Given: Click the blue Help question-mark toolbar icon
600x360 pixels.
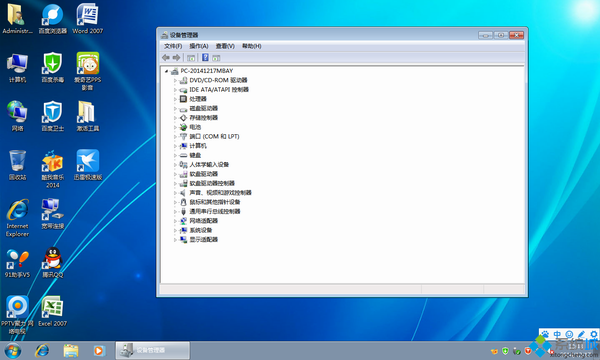Looking at the screenshot, I should [x=205, y=57].
